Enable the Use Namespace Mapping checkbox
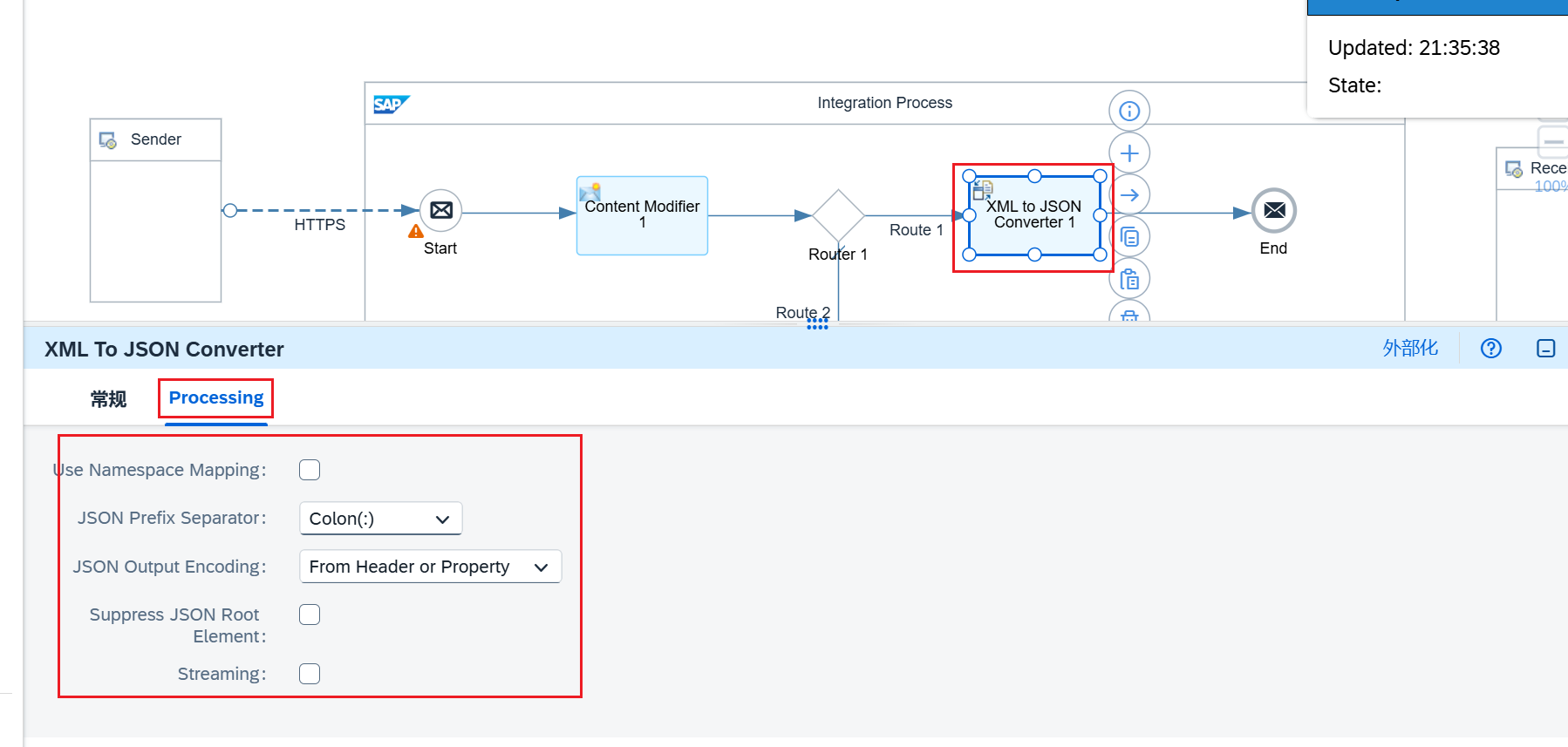 pyautogui.click(x=310, y=470)
